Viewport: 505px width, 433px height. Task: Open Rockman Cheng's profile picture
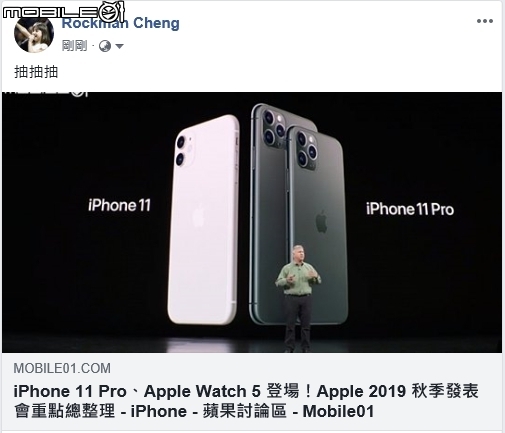34,33
